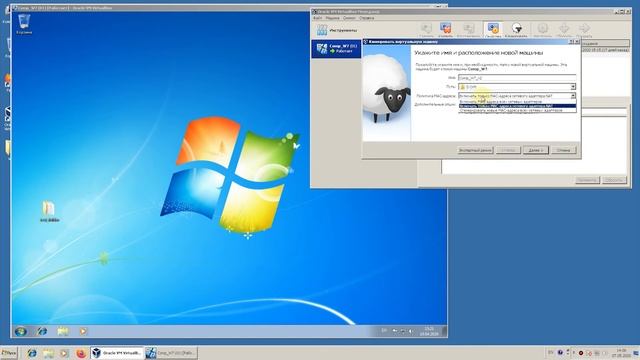The image size is (640, 360).
Task: Click the Показать right-arrow toolbar icon
Action: coord(584,29)
